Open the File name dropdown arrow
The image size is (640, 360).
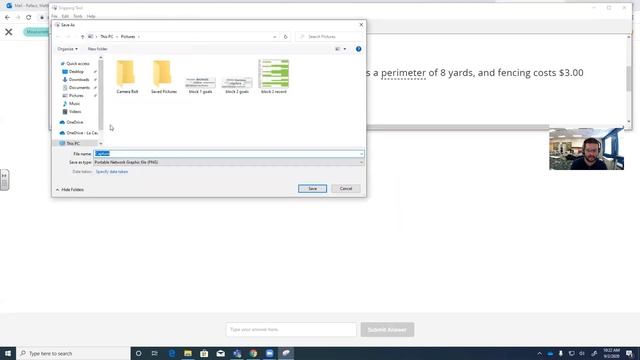[361, 153]
